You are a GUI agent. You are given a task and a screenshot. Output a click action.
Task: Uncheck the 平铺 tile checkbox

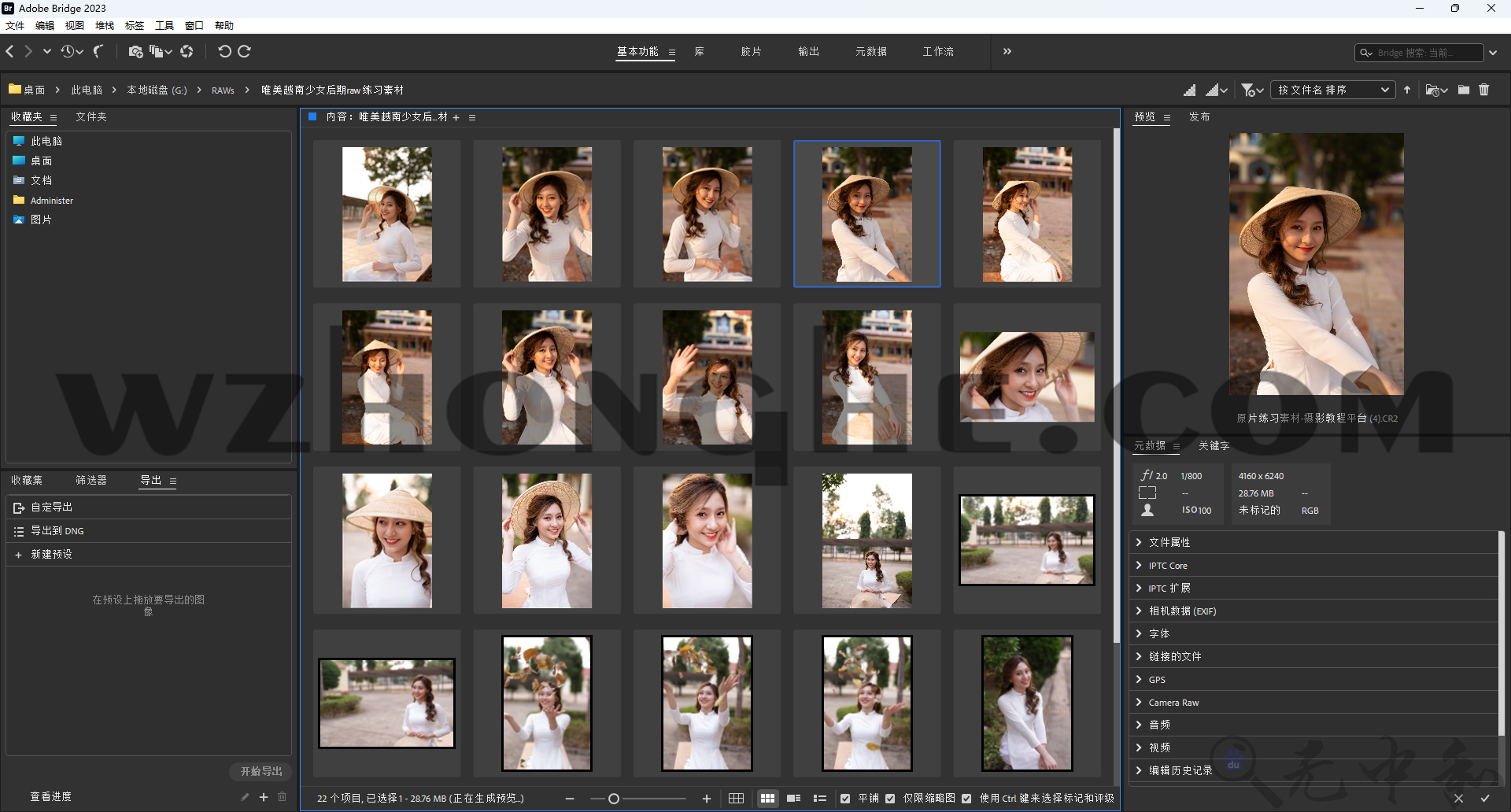(845, 799)
